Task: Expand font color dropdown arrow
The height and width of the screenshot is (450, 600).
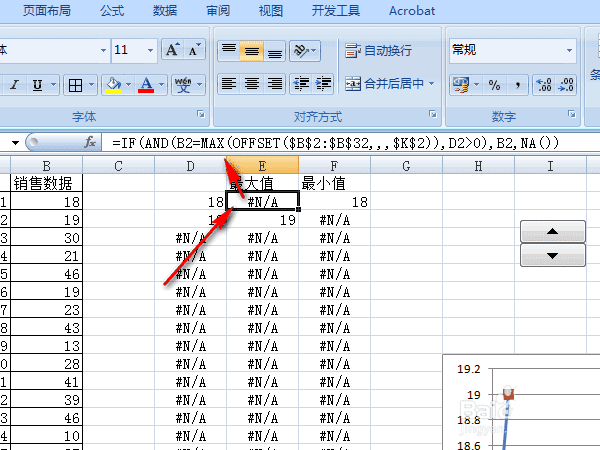Action: pos(161,85)
